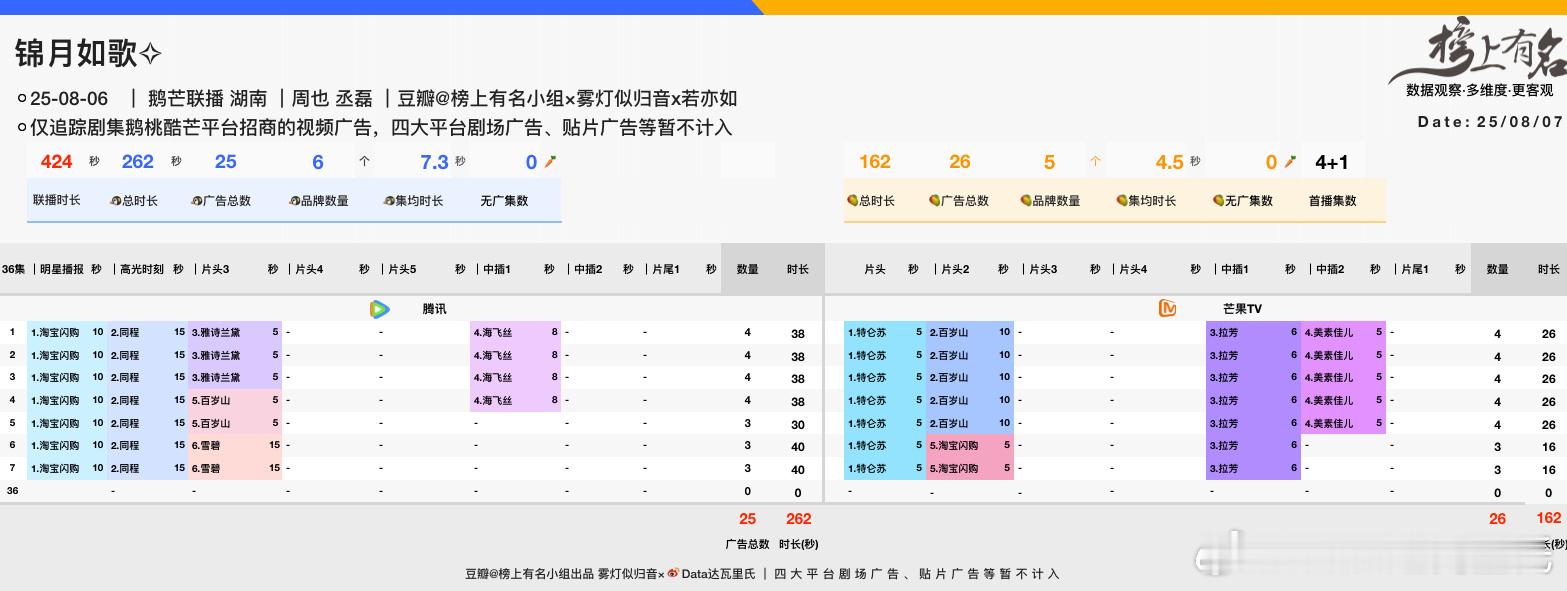Click the red 26 total under Mango table
The image size is (1567, 591).
point(1497,519)
